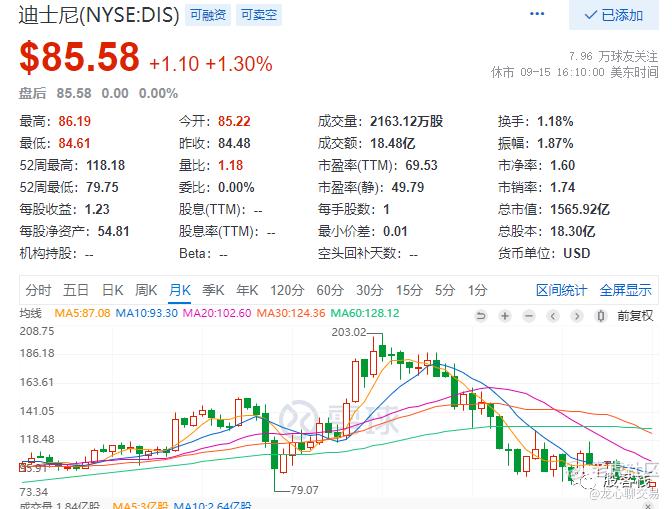Click the 203.02 high marker on chart
672x509 pixels.
tap(349, 332)
